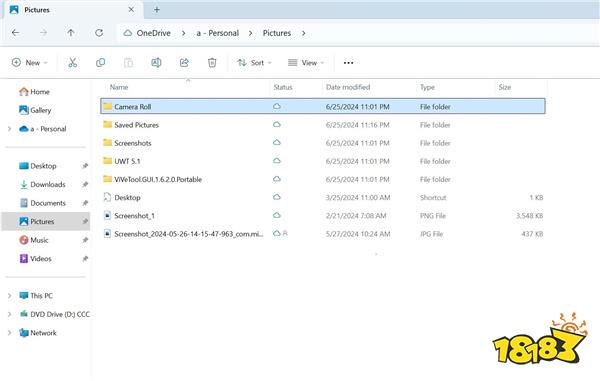Viewport: 600px width, 381px height.
Task: Unpin icon next to Desktop sidebar item
Action: click(x=85, y=166)
